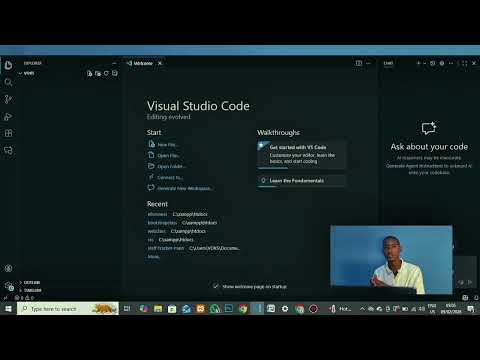480x360 pixels.
Task: Open File Explorer from taskbar
Action: (158, 309)
